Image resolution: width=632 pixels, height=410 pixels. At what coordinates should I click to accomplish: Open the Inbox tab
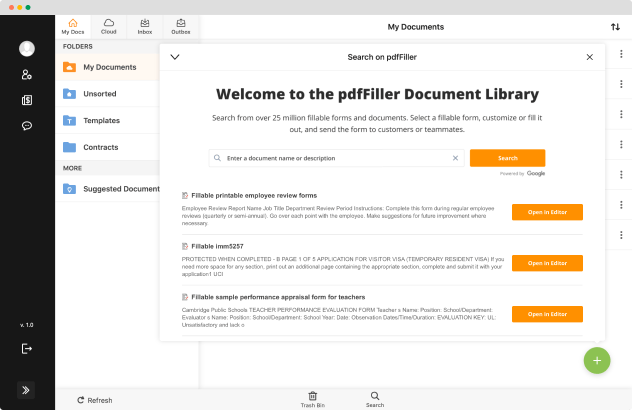click(x=145, y=27)
